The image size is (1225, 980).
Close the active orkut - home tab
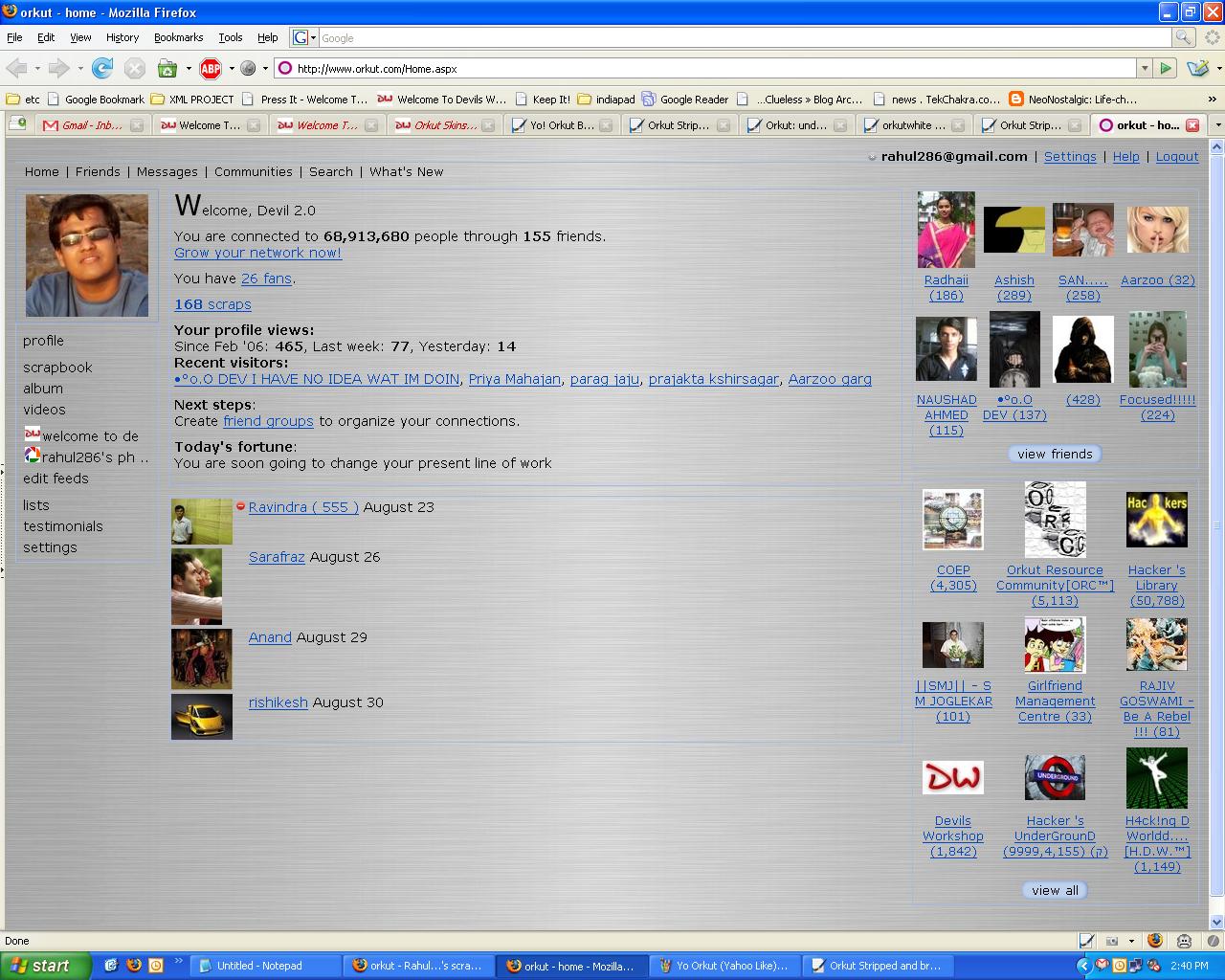coord(1192,124)
